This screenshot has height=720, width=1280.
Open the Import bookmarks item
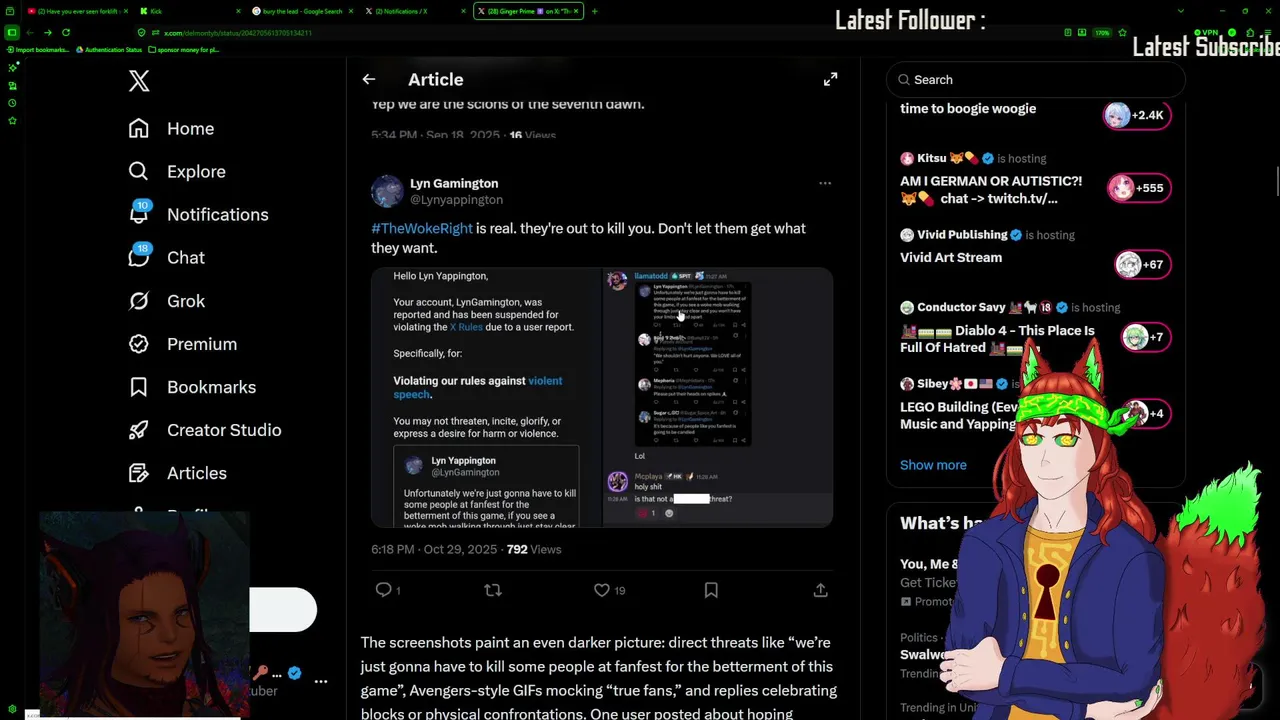(37, 49)
